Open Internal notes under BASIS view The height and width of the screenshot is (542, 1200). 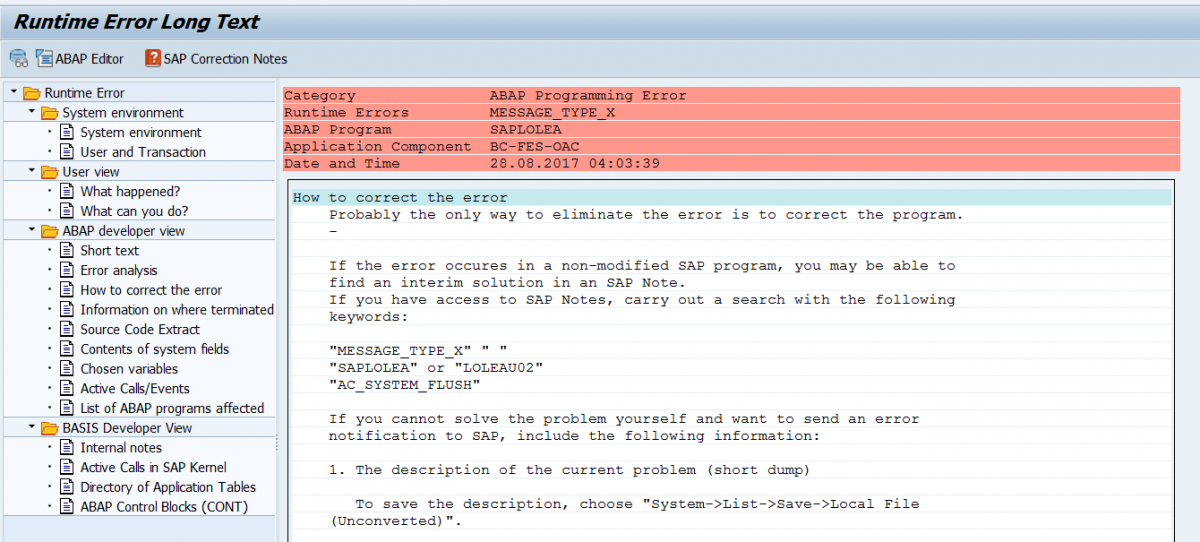click(121, 447)
